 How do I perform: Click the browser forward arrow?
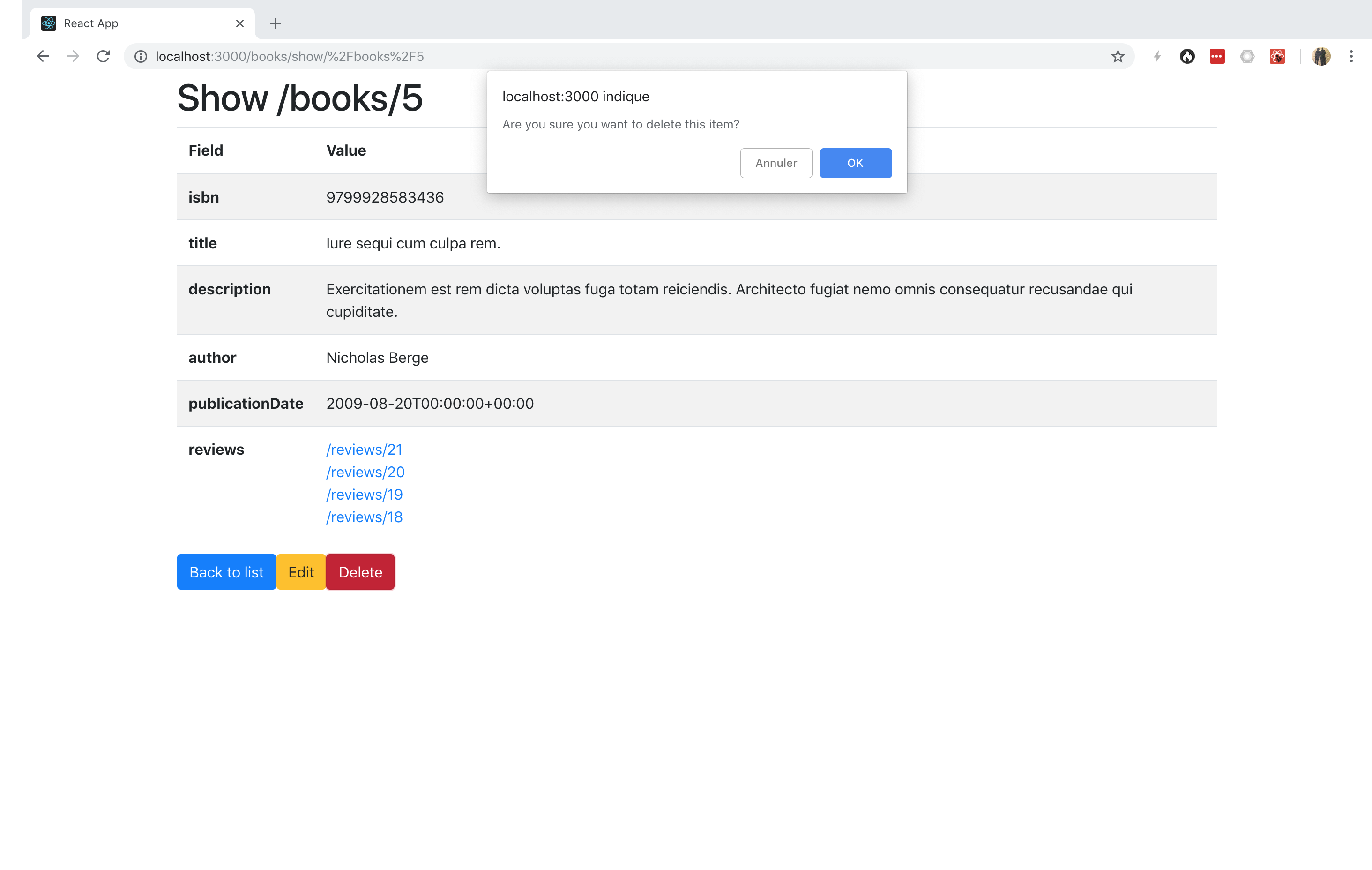[73, 56]
